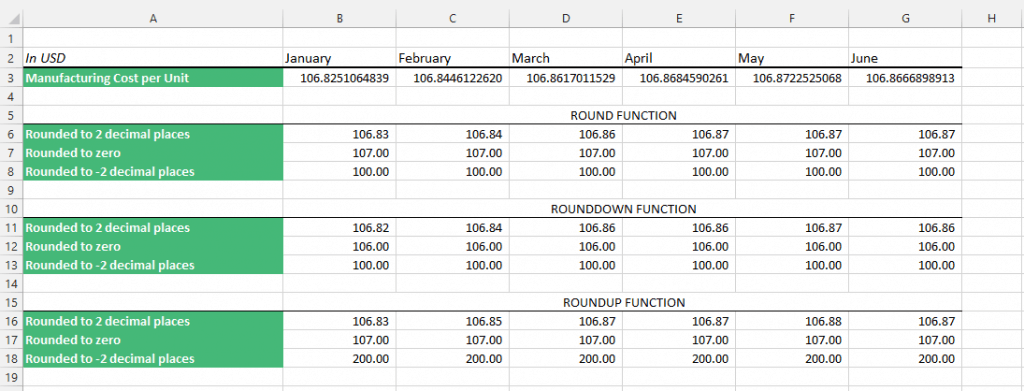Viewport: 1024px width, 391px height.
Task: Select March cost value 106.8617011529
Action: (x=566, y=78)
